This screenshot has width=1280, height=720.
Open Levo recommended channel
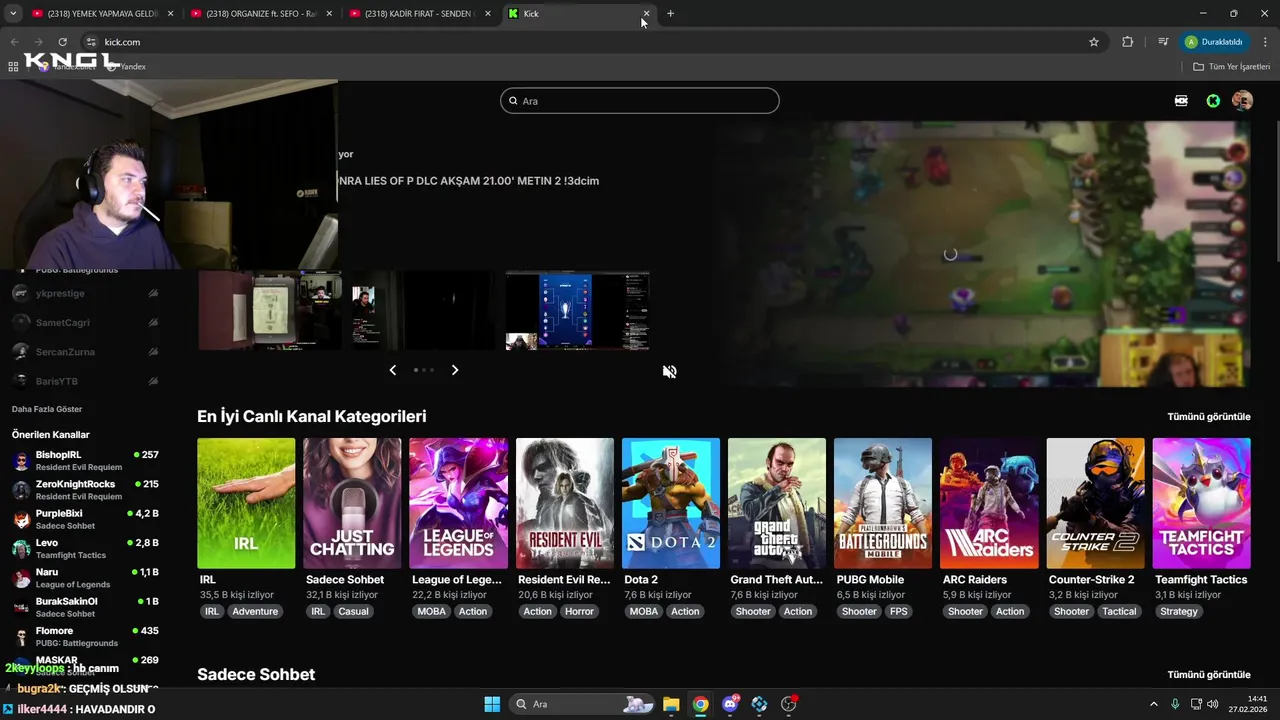coord(85,548)
